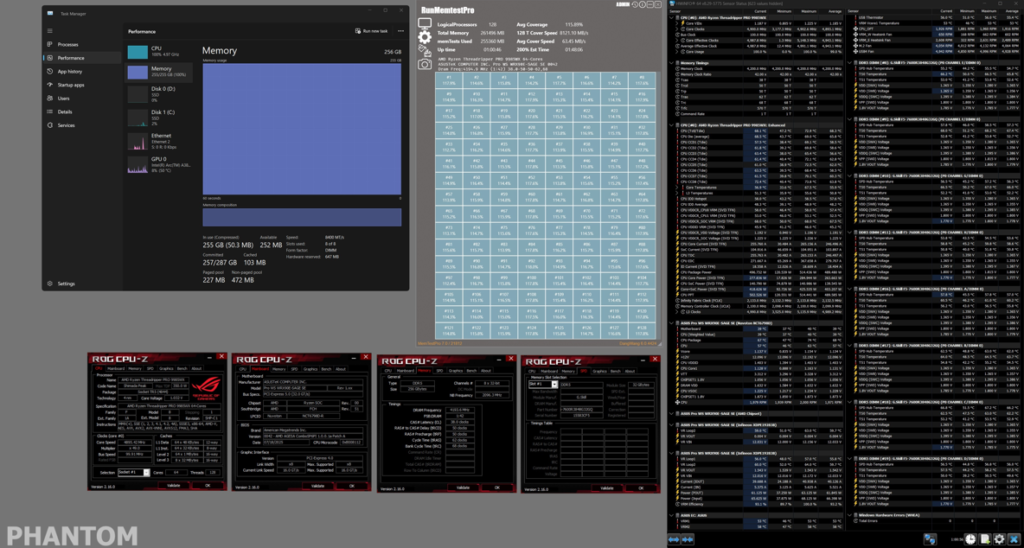Open Task Manager's three-dot more options menu
Screen dimensions: 1024x548
[x=400, y=31]
